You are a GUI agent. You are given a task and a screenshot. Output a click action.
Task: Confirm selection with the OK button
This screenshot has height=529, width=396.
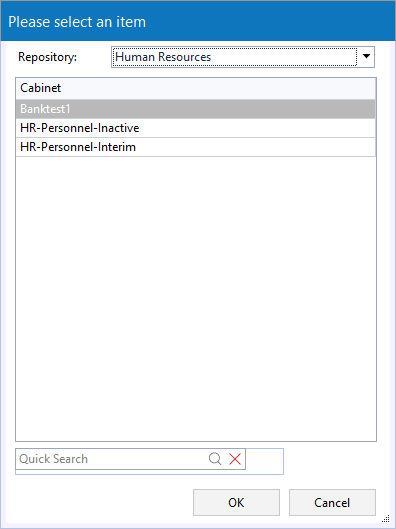236,502
